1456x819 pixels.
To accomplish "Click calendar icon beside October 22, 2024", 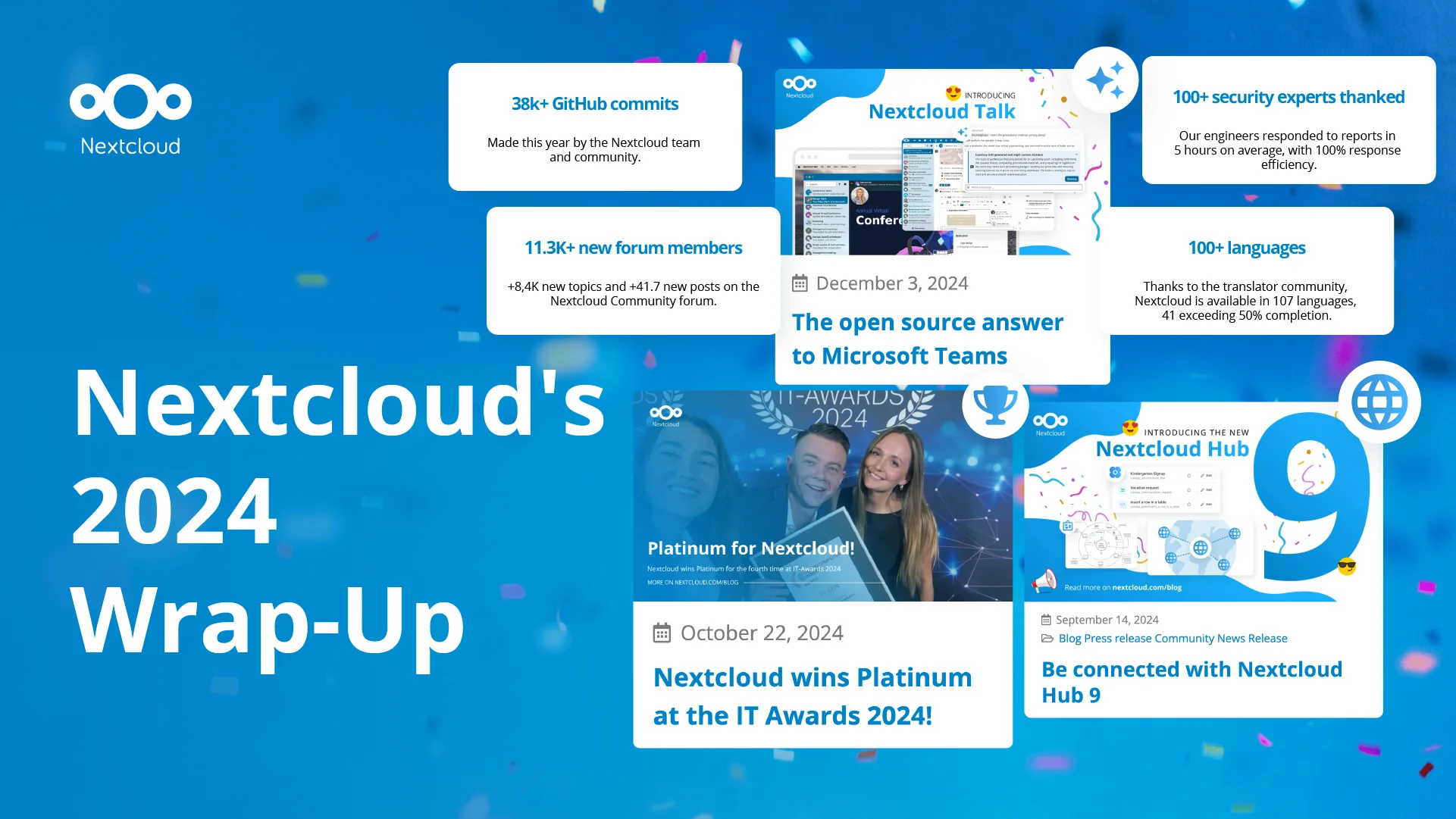I will (662, 633).
